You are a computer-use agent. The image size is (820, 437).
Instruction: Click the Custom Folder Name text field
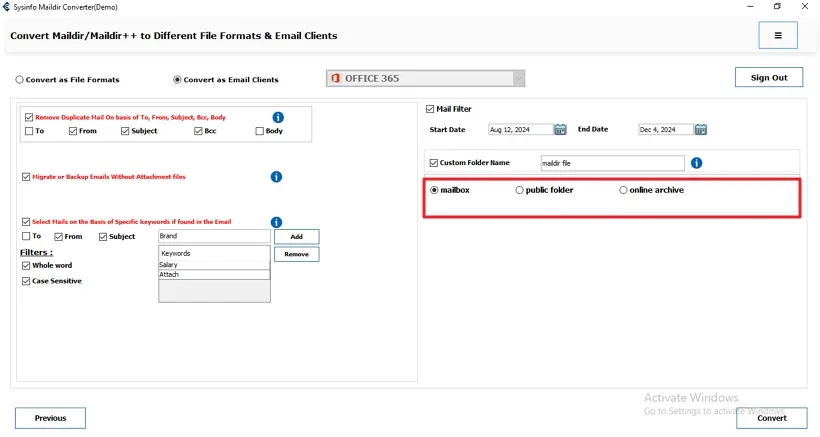pos(611,163)
